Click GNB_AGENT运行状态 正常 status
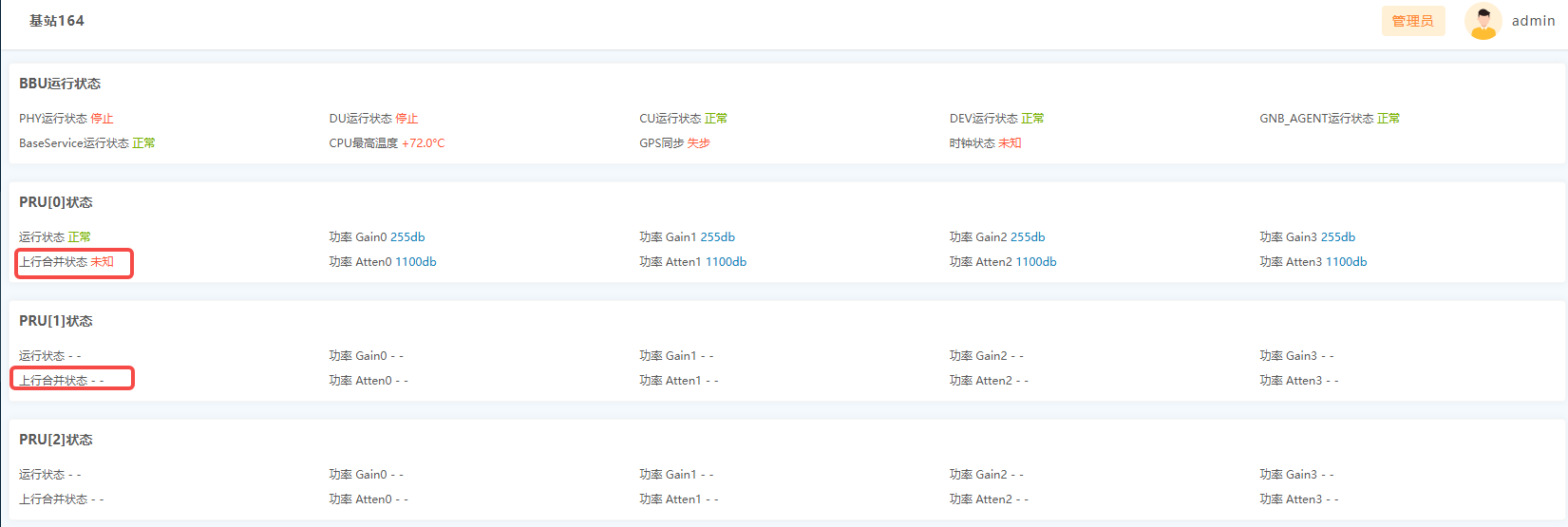This screenshot has height=527, width=1568. pos(1330,119)
